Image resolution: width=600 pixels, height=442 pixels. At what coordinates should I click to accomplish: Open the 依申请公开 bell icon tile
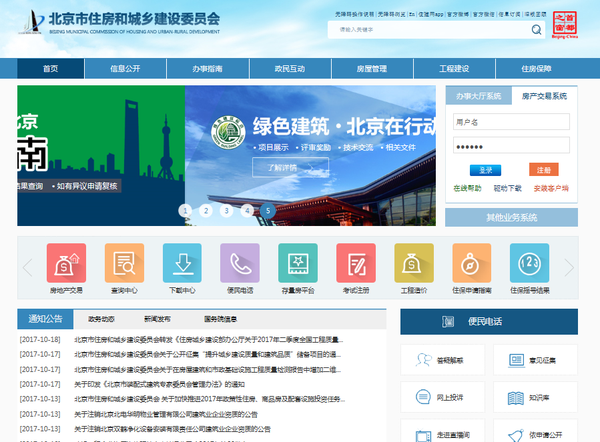point(535,431)
